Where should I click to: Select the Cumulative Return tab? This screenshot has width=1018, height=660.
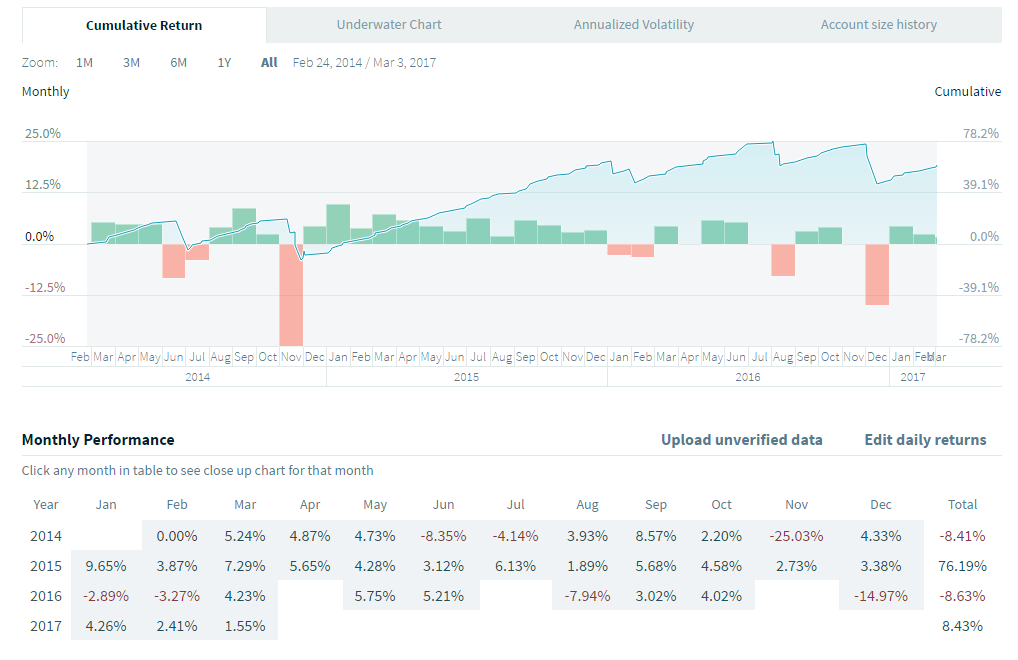point(144,25)
